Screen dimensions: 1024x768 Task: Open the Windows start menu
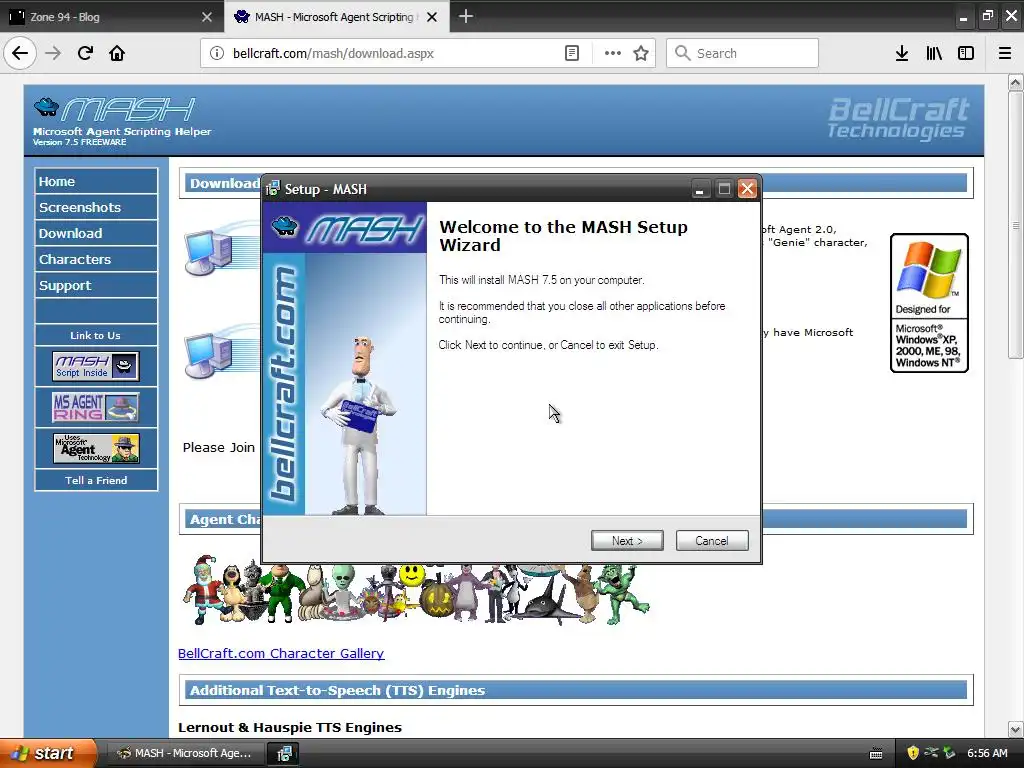click(48, 753)
